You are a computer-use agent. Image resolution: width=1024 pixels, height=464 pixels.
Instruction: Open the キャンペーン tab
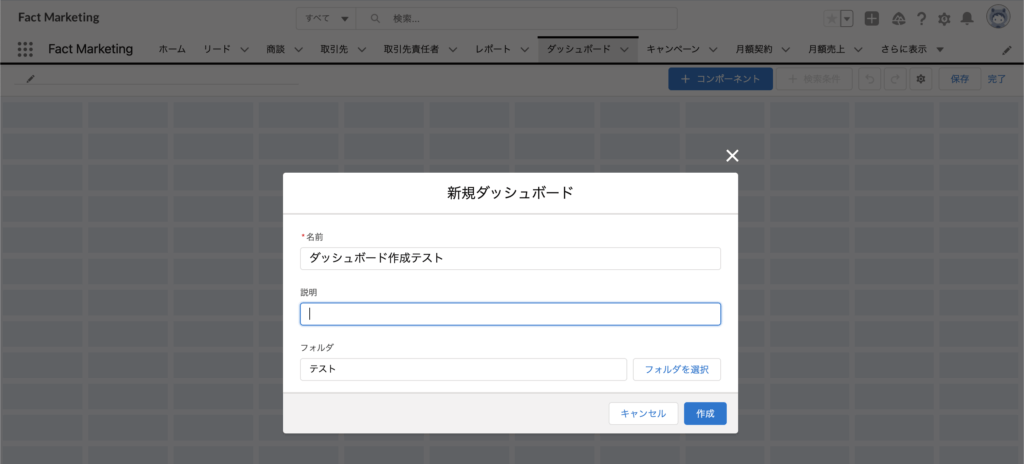pyautogui.click(x=673, y=49)
